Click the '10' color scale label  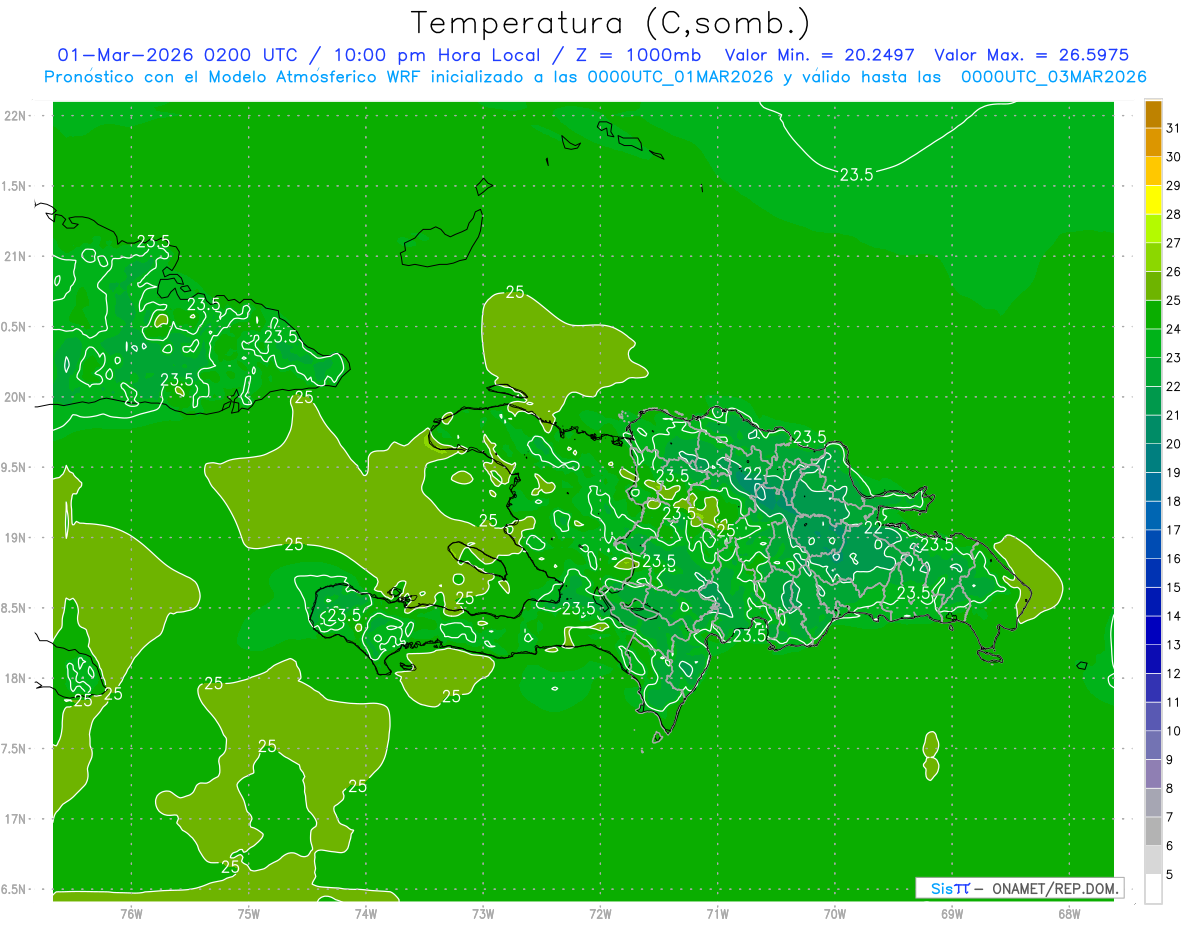tap(1174, 731)
